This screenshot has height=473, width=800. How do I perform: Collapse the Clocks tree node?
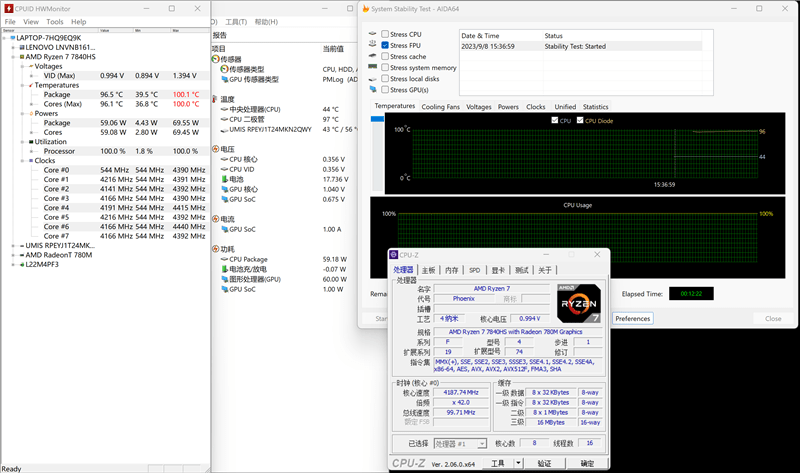coord(23,161)
